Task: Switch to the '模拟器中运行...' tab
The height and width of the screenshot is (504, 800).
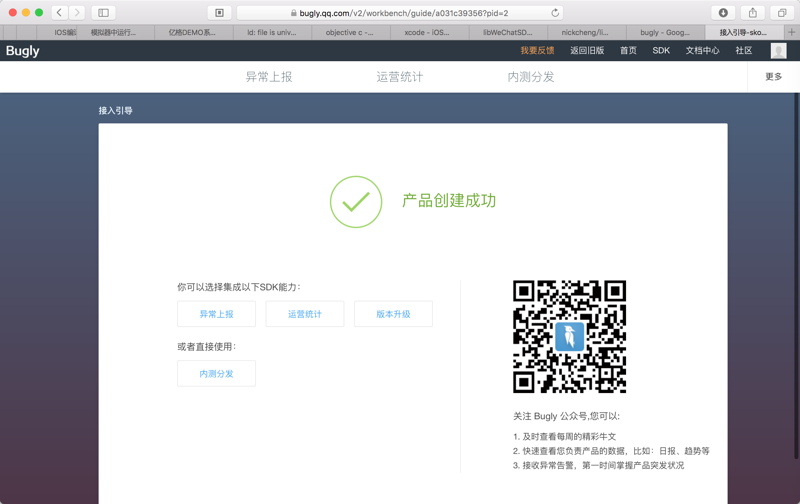Action: pyautogui.click(x=114, y=32)
